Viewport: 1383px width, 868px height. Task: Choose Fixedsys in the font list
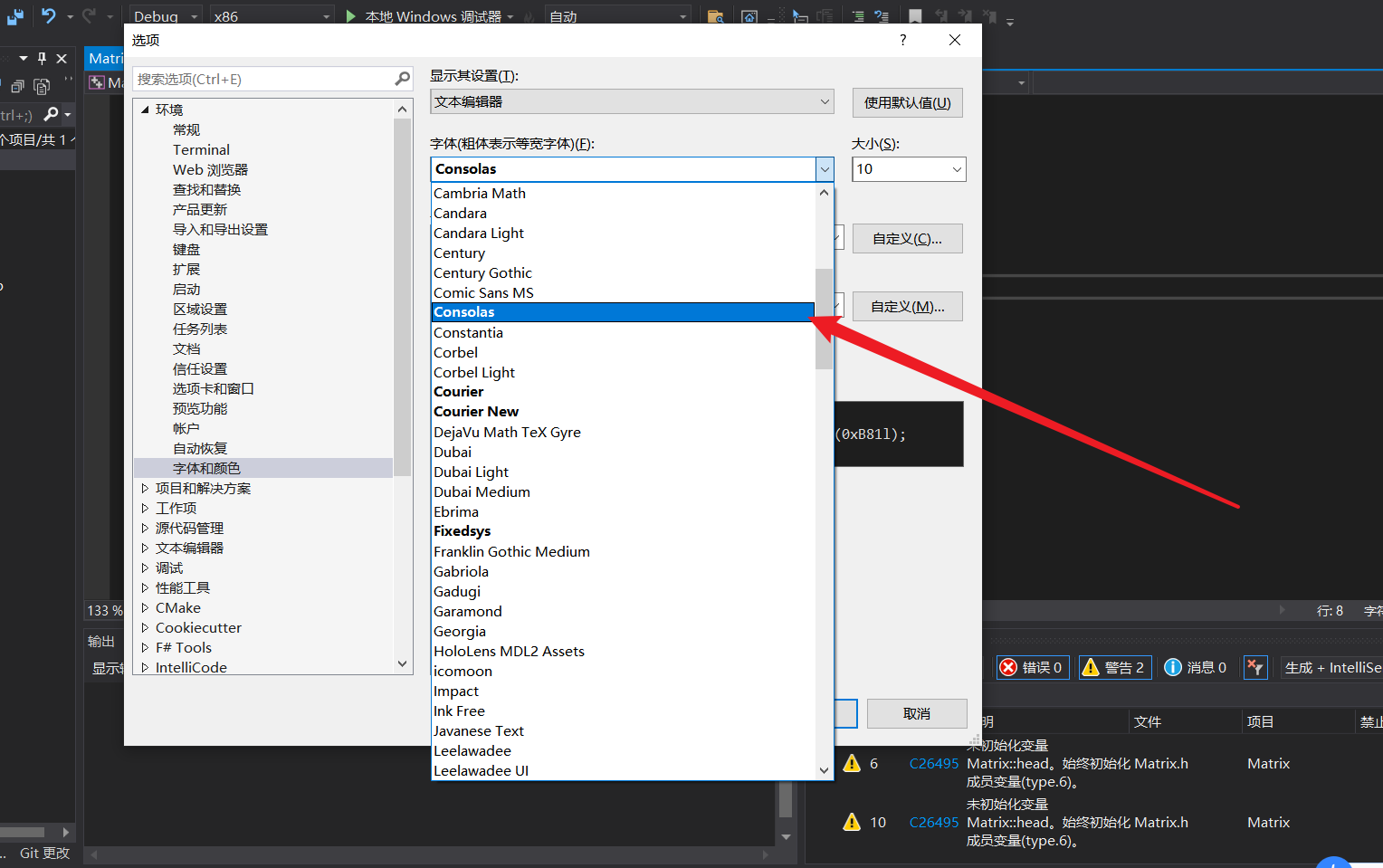(x=623, y=531)
